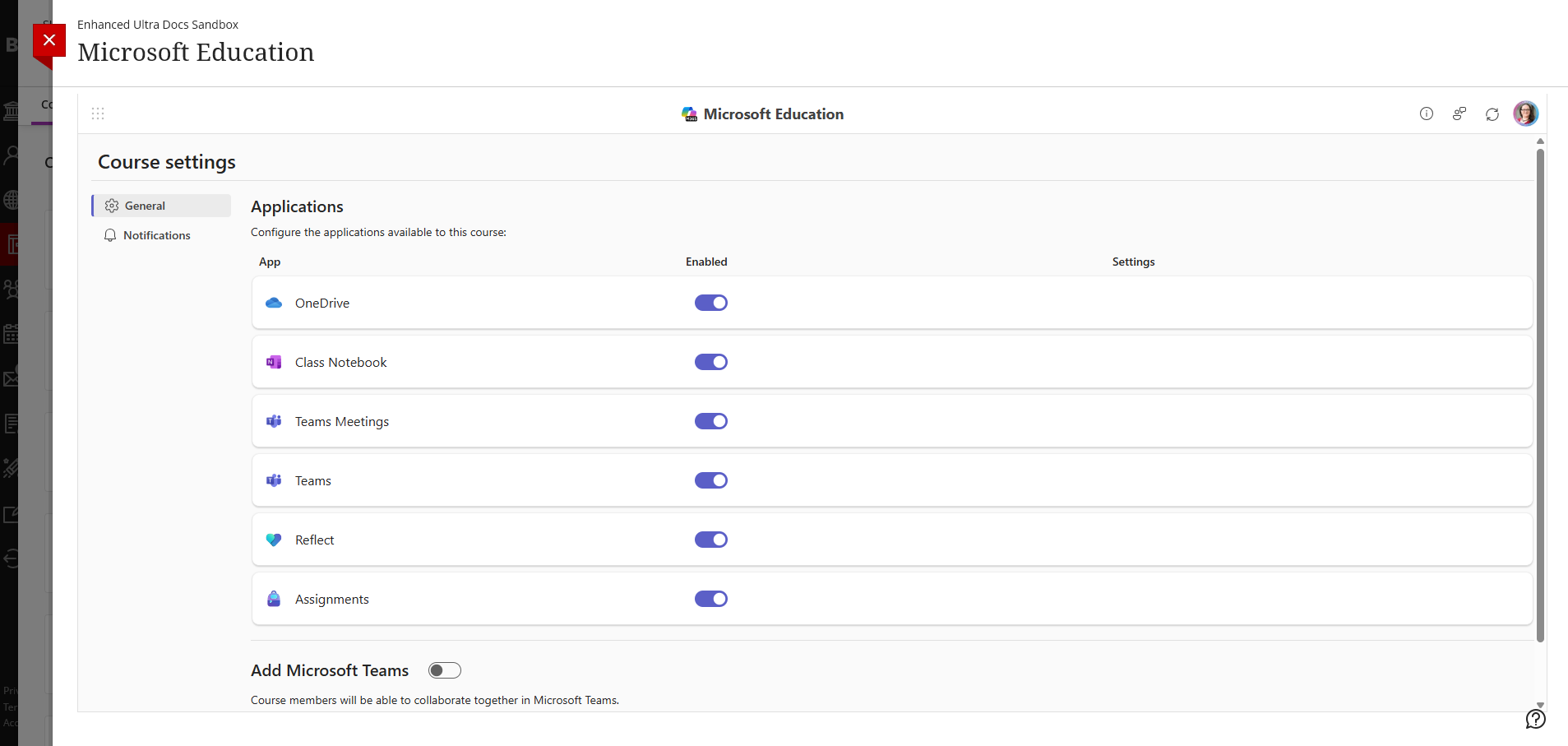The height and width of the screenshot is (746, 1568).
Task: Disable the OneDrive toggle
Action: point(711,303)
